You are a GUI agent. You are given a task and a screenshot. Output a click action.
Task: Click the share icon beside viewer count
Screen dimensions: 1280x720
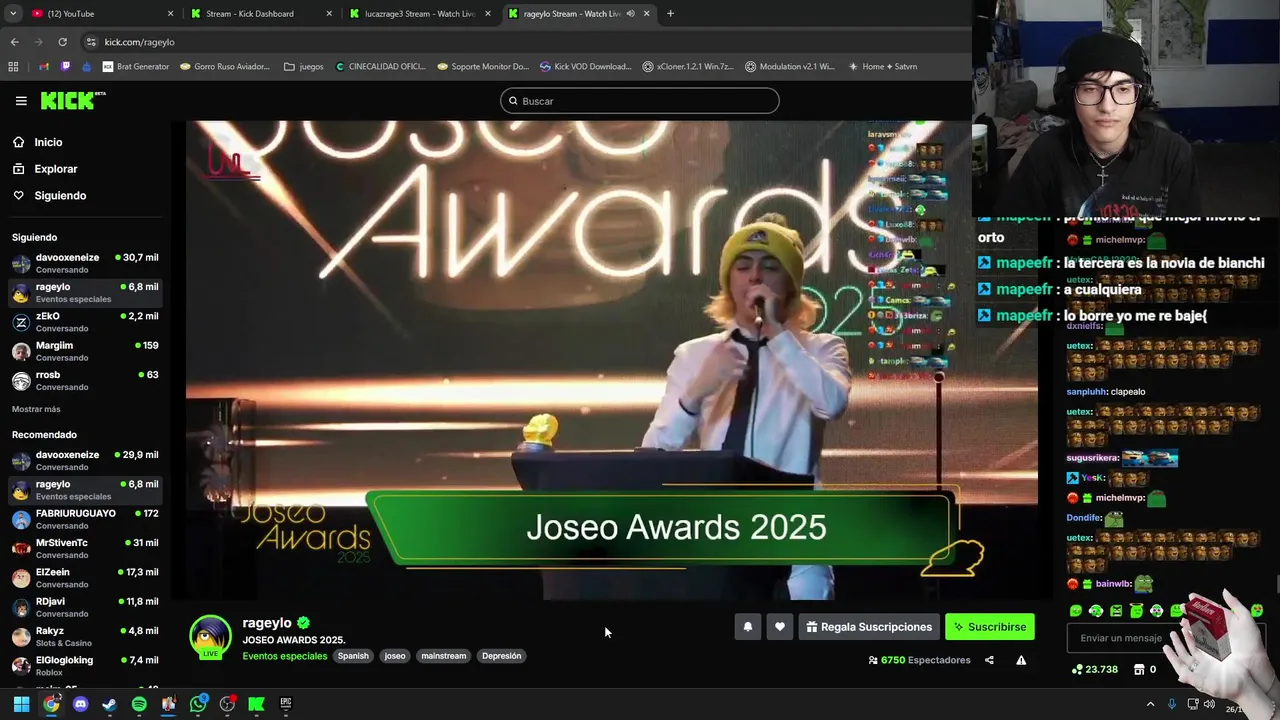click(x=989, y=660)
